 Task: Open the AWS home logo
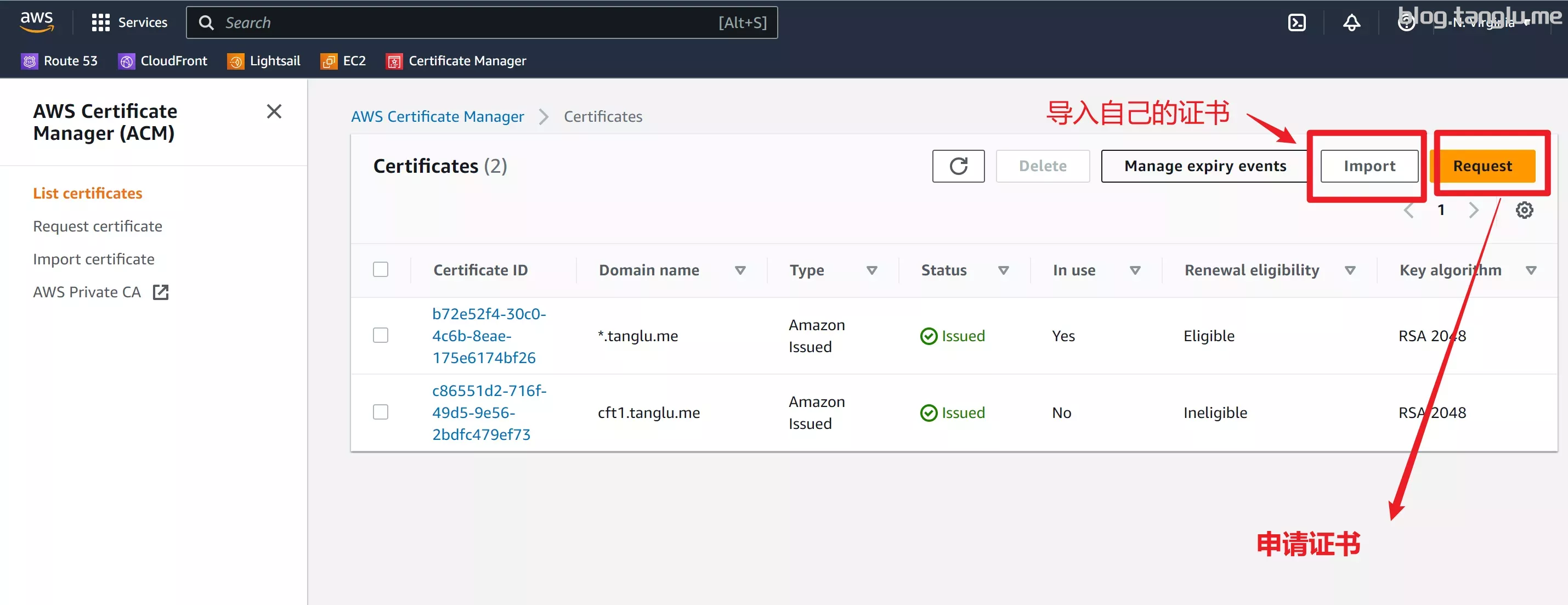click(x=37, y=21)
